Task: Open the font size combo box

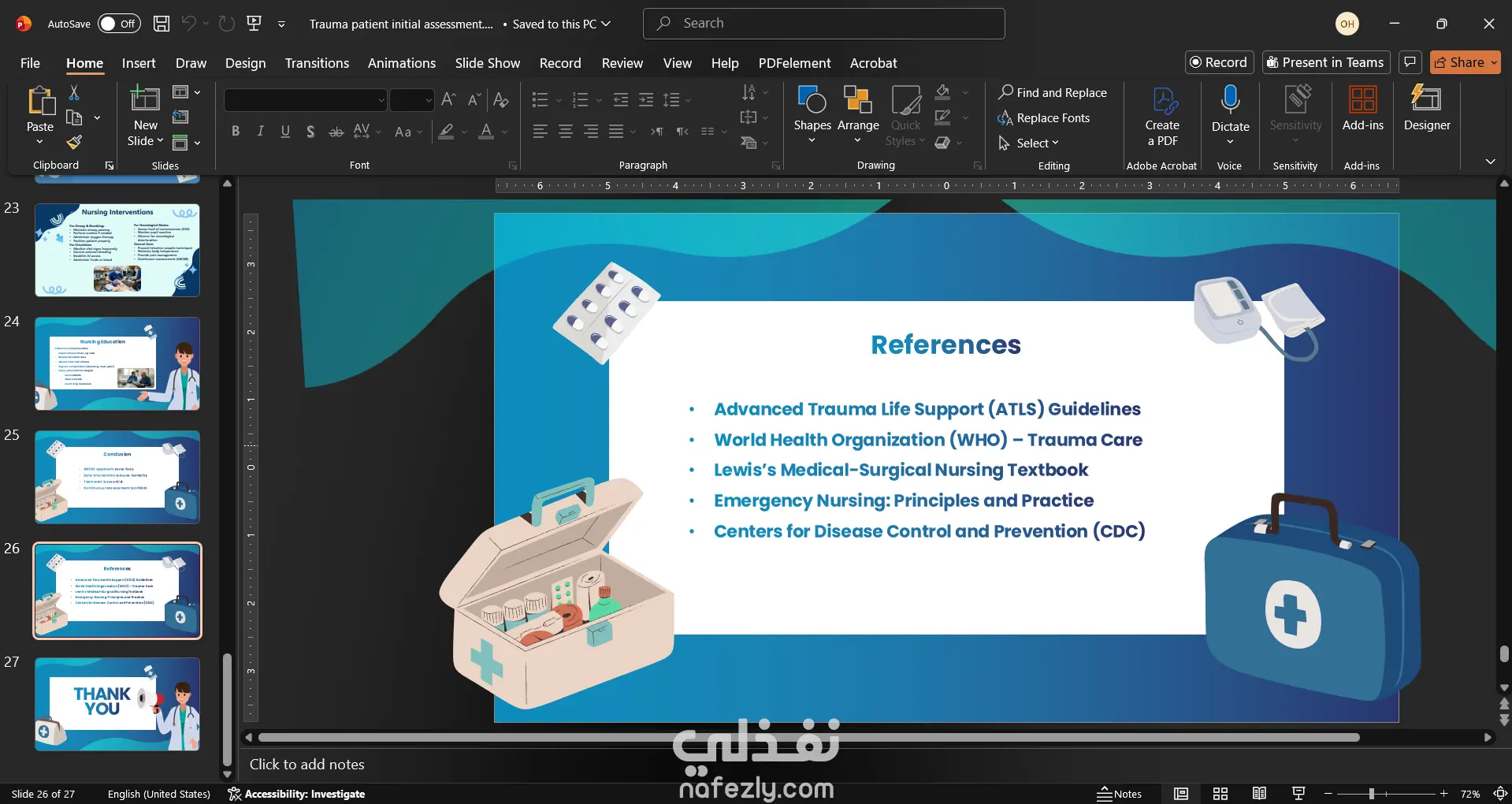Action: pyautogui.click(x=412, y=100)
